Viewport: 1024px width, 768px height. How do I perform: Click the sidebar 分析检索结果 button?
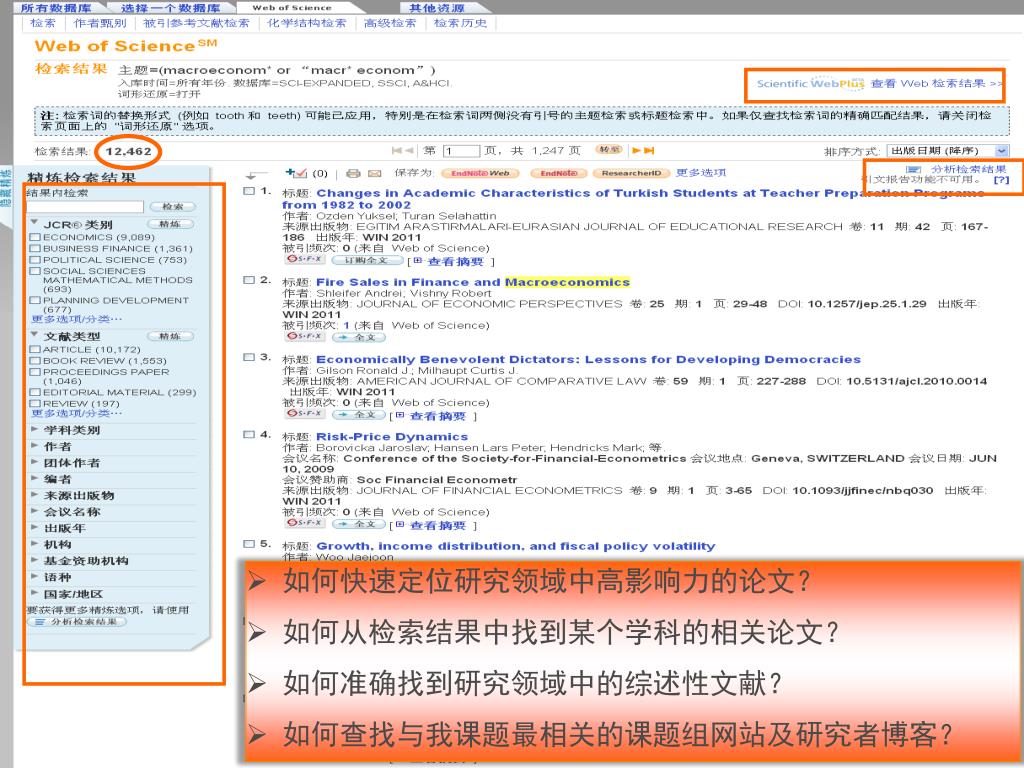(x=76, y=622)
